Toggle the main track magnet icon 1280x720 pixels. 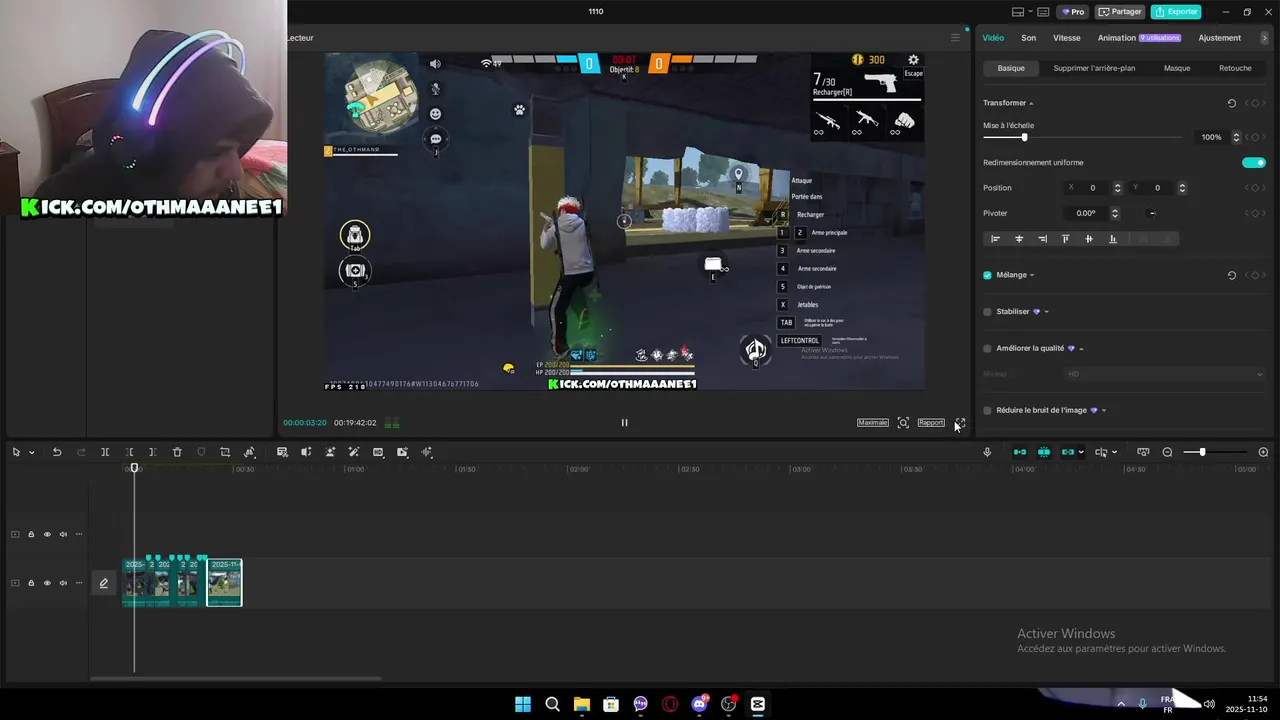tap(1020, 452)
